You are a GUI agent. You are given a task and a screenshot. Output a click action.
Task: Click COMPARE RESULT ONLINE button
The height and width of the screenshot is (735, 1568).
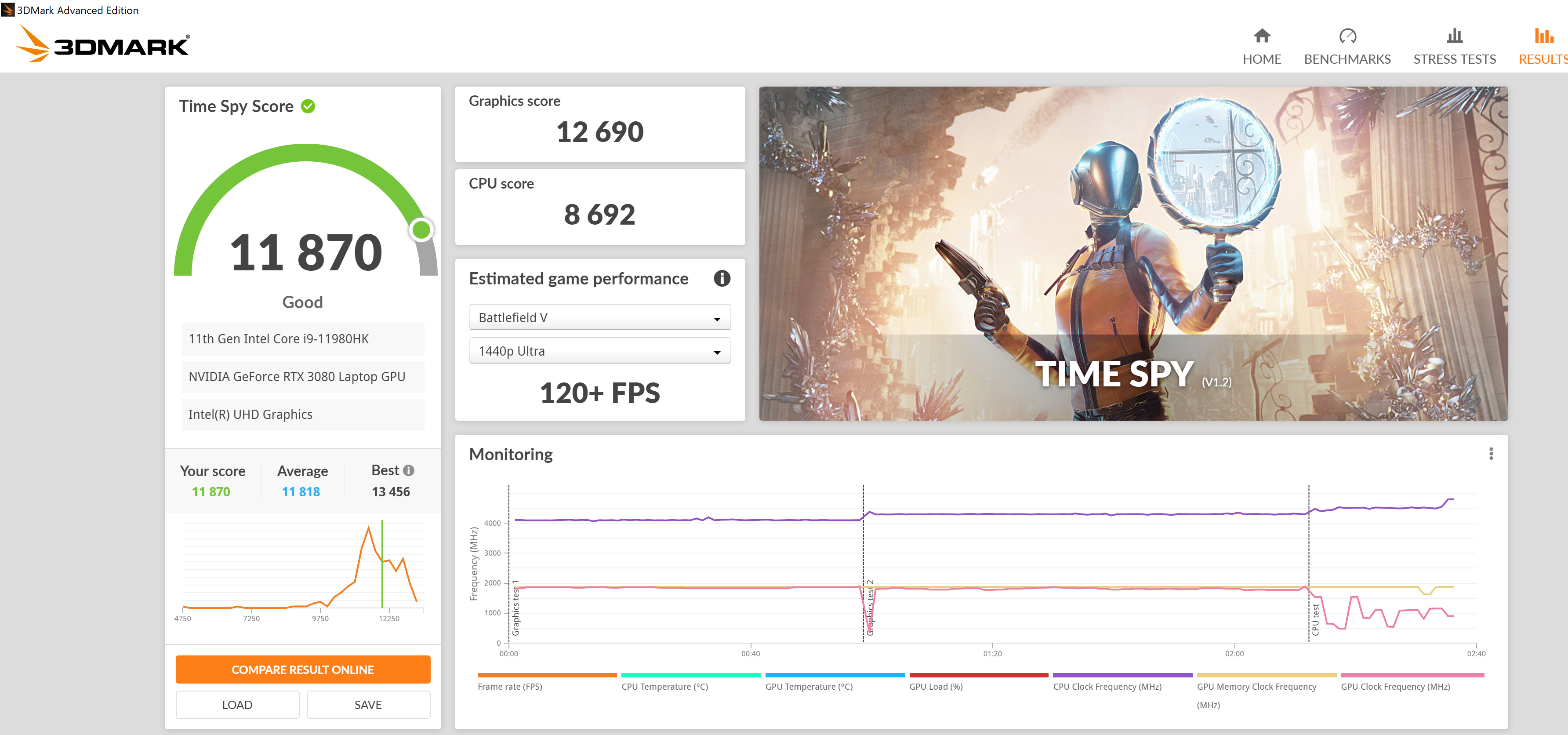pyautogui.click(x=302, y=669)
